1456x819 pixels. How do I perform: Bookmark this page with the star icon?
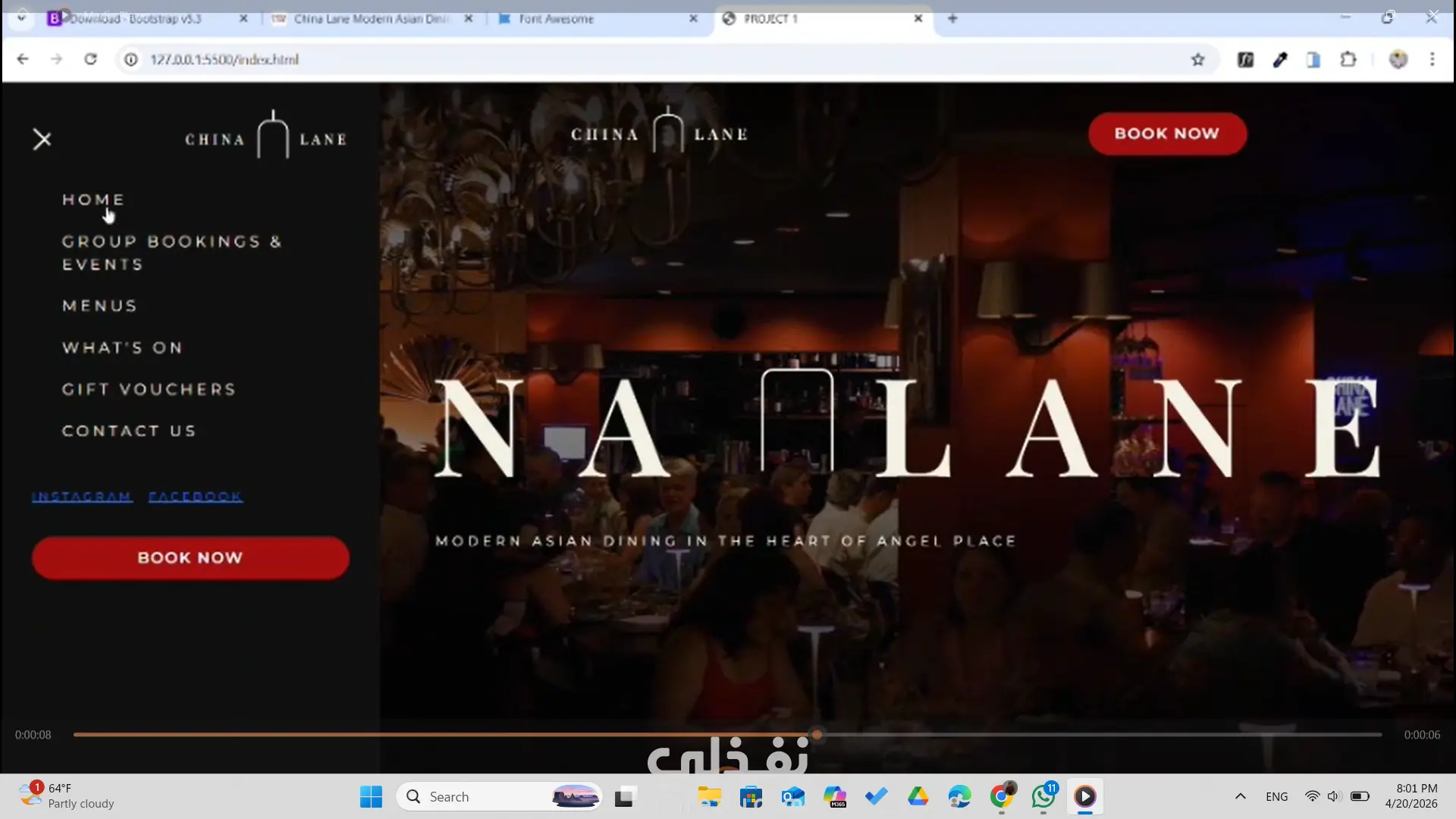coord(1197,59)
